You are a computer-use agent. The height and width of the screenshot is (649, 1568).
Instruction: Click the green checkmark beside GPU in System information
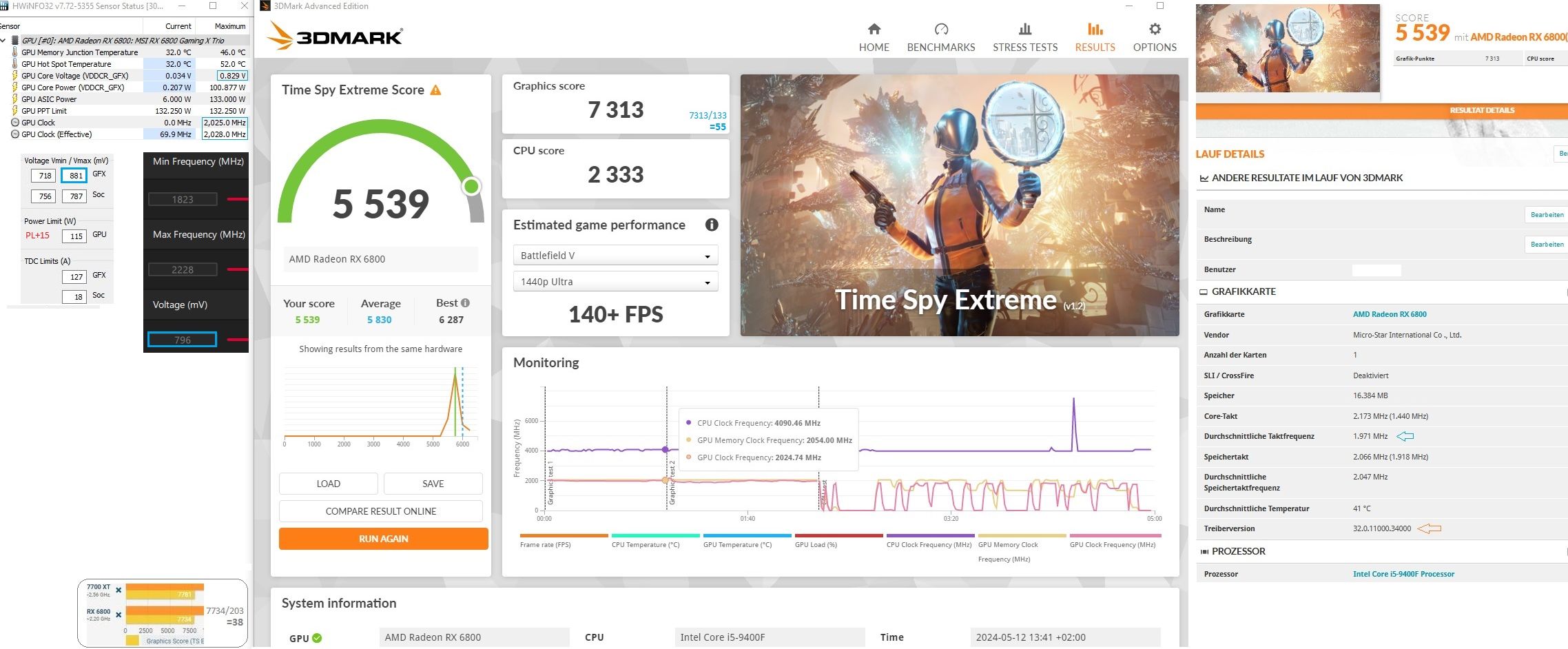click(x=317, y=638)
